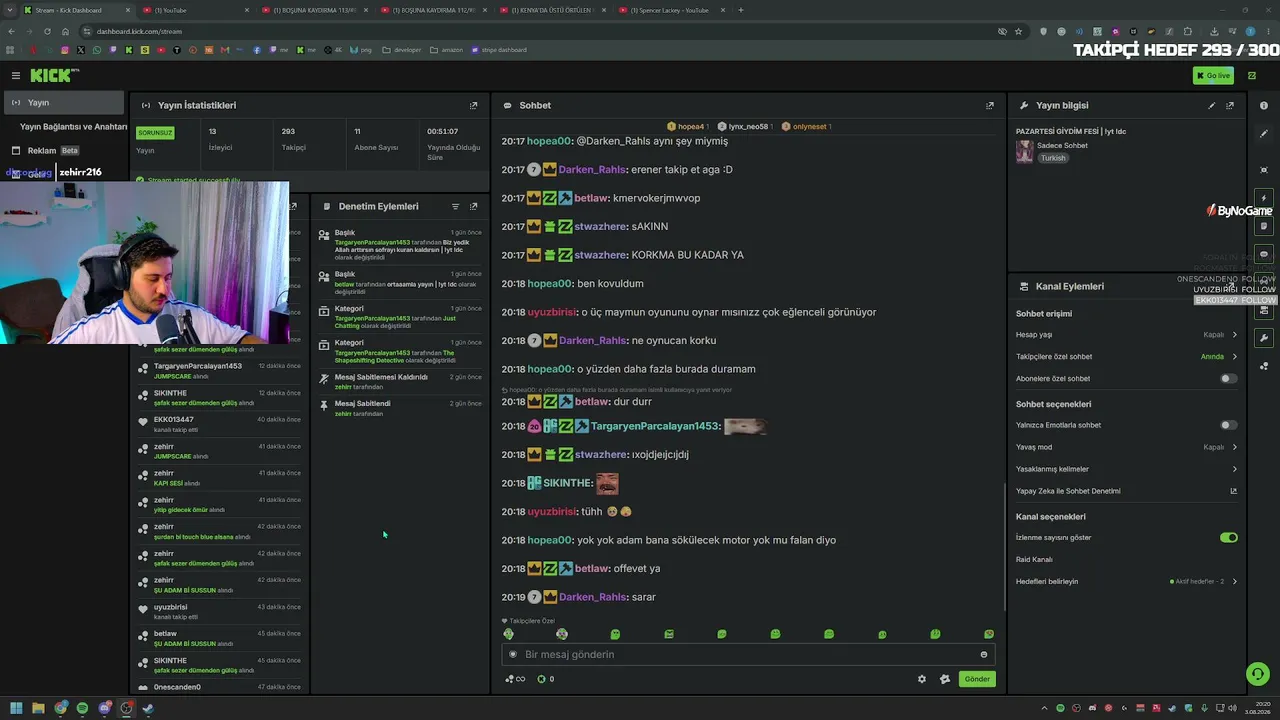Open Spotify from the taskbar

(x=82, y=708)
